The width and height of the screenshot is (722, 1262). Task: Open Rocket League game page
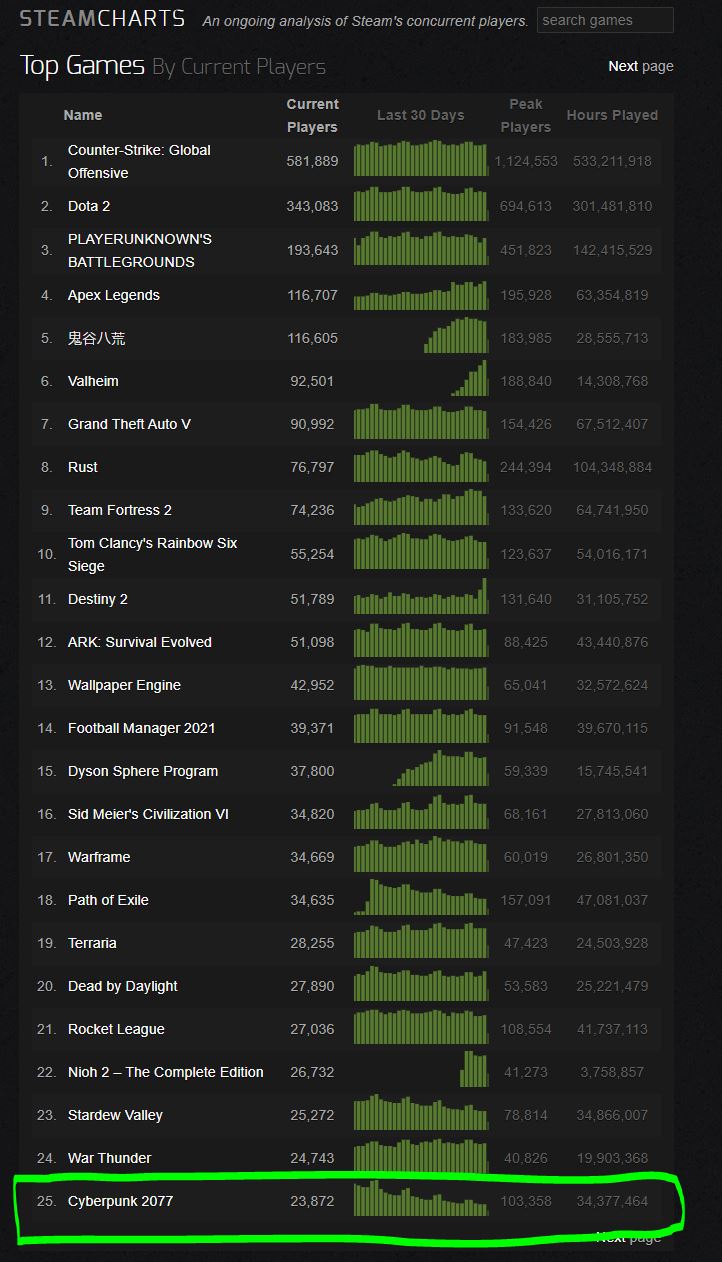click(116, 1029)
